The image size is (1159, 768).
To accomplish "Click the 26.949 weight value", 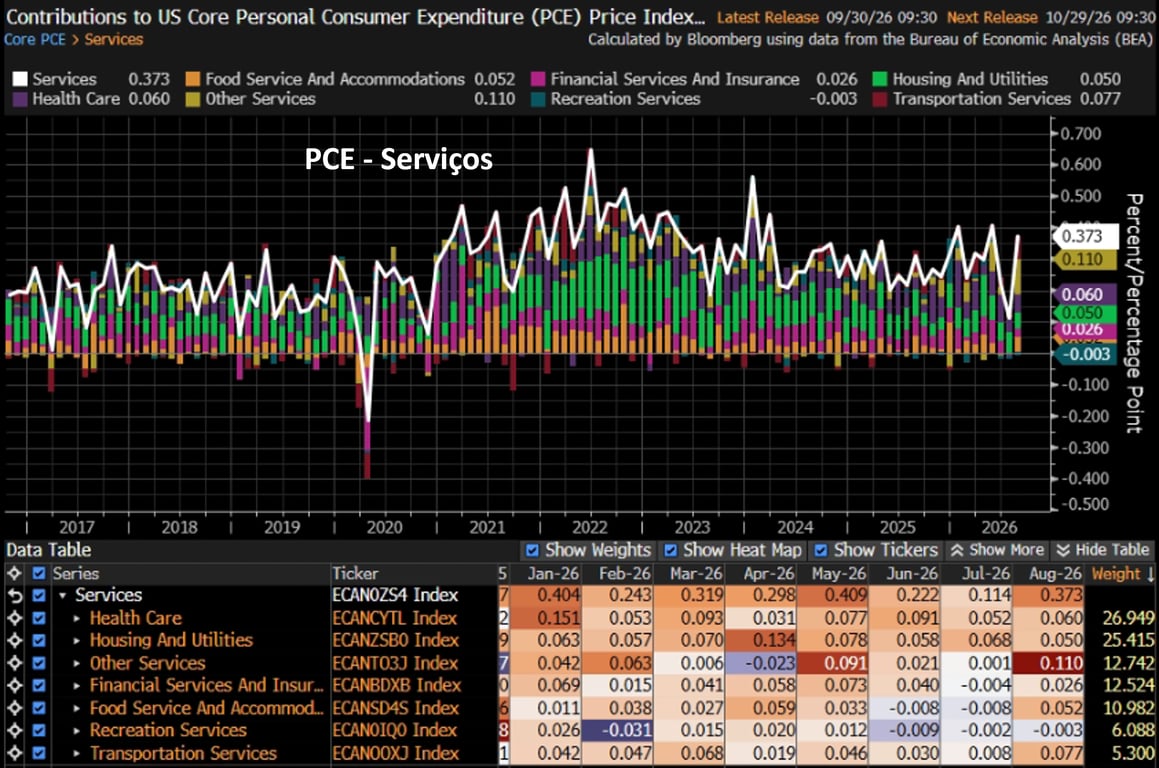I will pos(1128,618).
